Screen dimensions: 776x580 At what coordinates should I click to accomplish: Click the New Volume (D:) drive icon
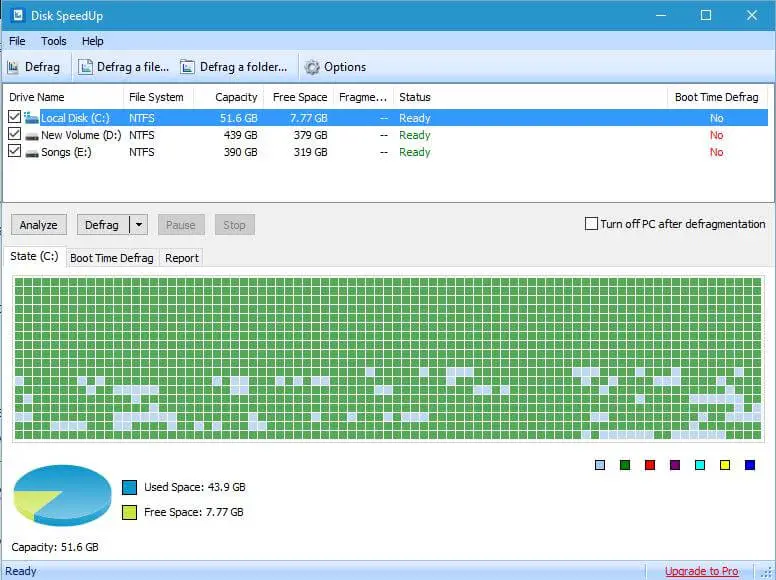click(x=32, y=136)
